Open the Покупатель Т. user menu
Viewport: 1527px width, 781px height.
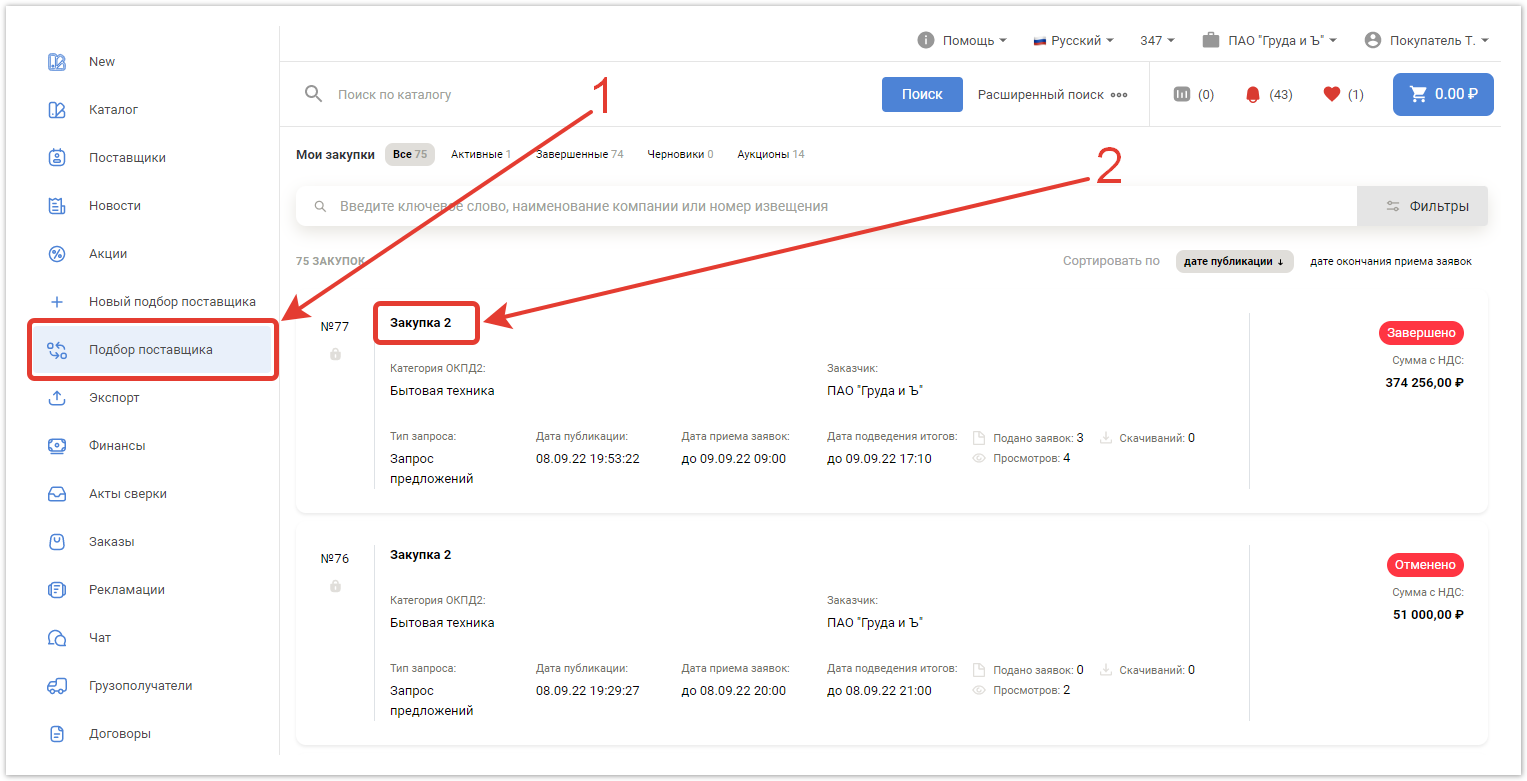1426,41
